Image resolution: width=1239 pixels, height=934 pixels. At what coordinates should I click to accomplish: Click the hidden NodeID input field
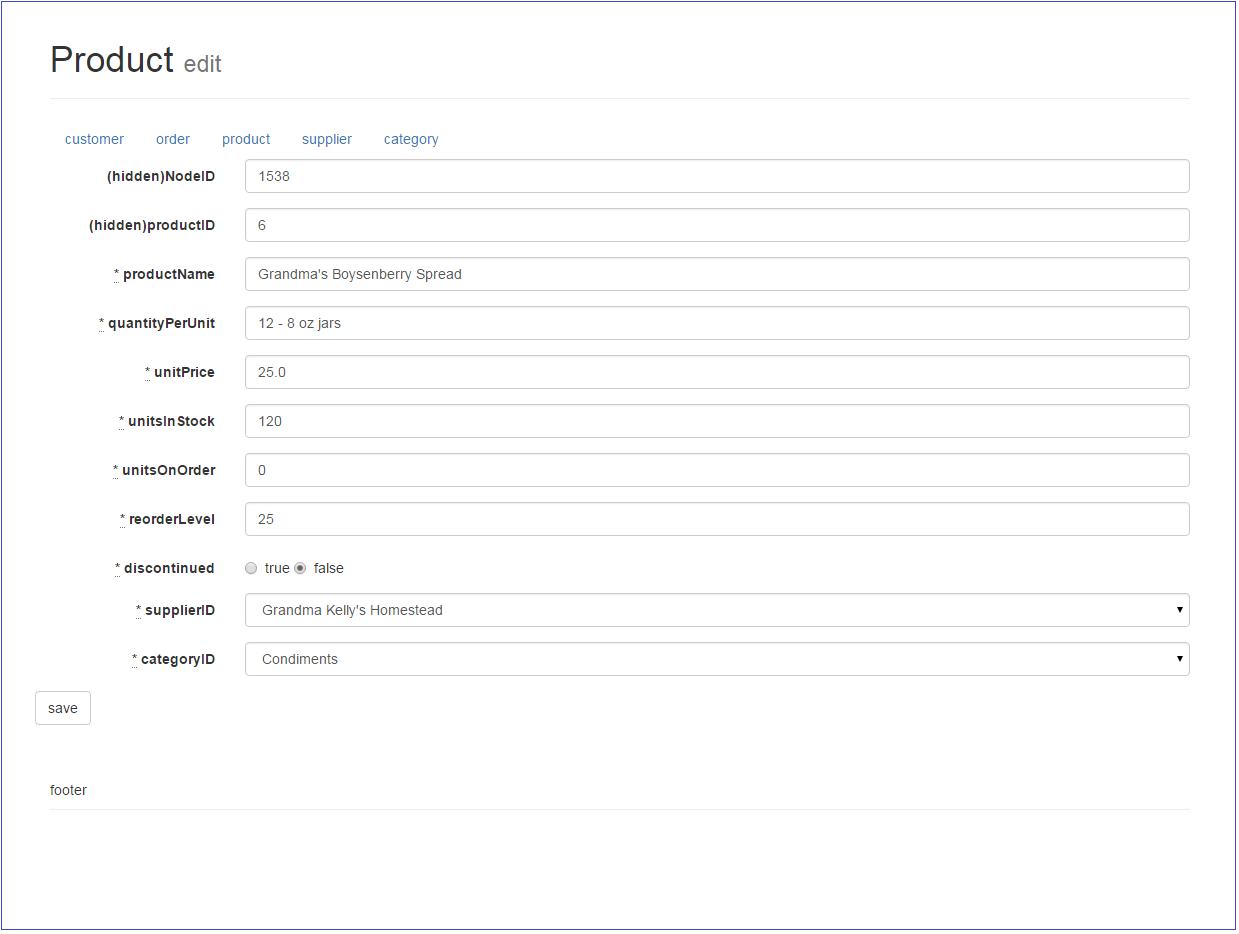coord(717,175)
